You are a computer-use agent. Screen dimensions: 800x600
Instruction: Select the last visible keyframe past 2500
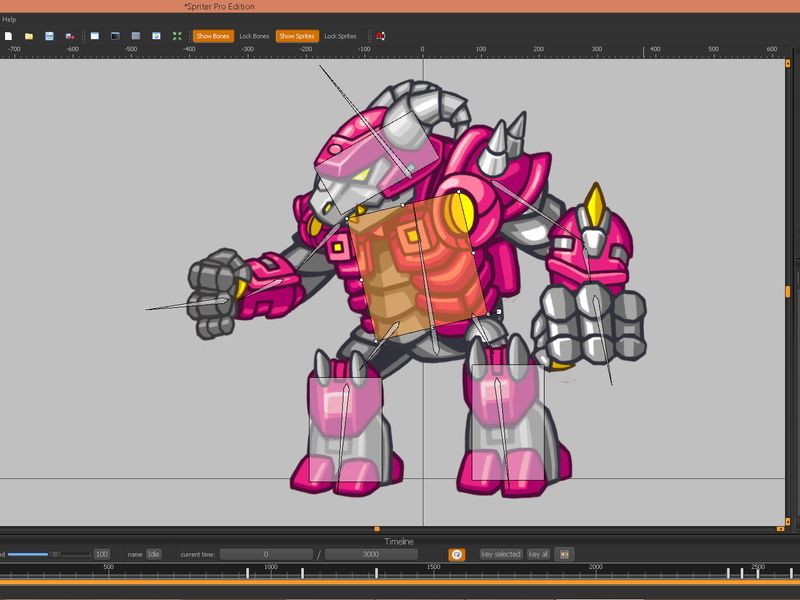click(x=791, y=573)
